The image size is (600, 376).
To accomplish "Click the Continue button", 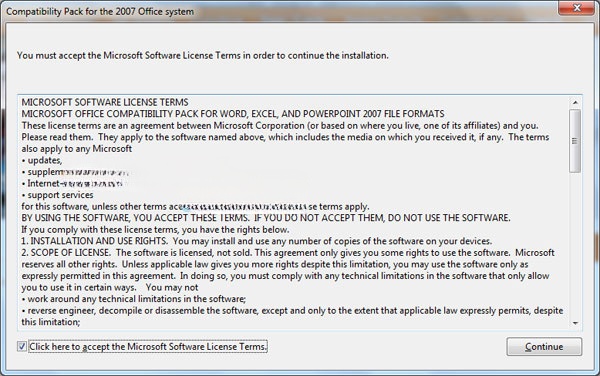I will point(544,347).
